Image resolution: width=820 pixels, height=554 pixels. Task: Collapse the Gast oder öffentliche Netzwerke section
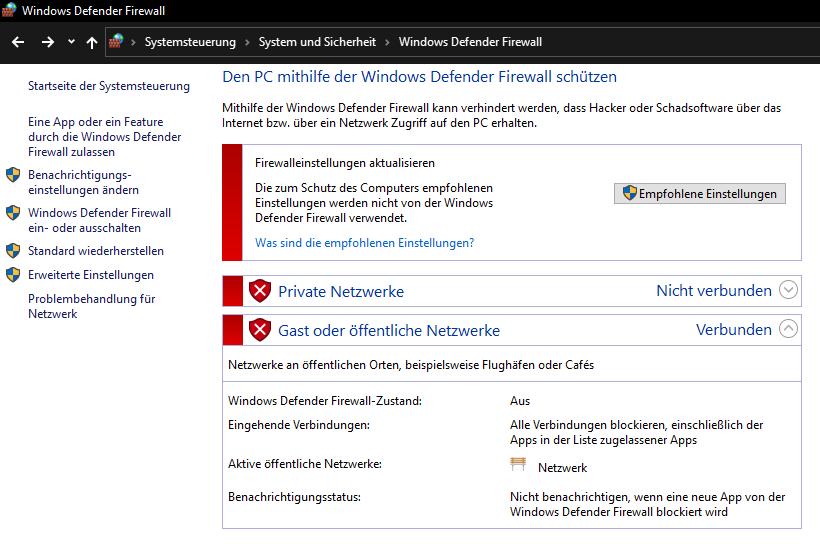pos(788,329)
